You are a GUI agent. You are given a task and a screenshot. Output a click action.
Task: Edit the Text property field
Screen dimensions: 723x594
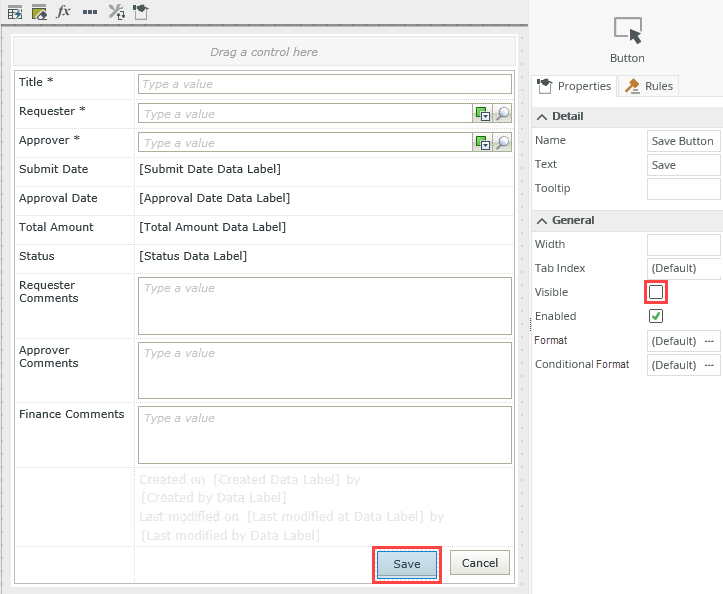tap(683, 165)
